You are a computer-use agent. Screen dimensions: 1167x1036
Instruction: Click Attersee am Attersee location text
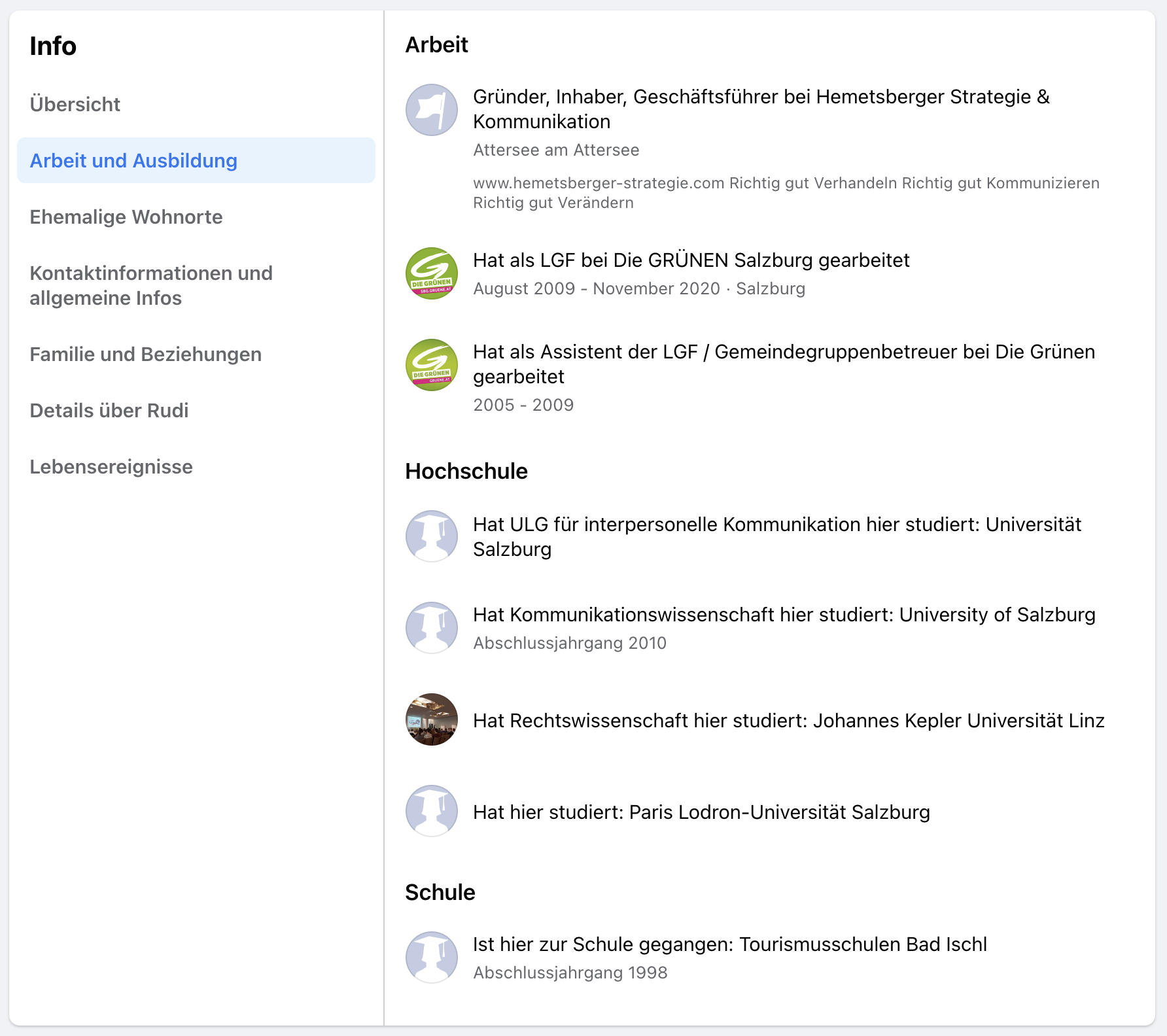pyautogui.click(x=556, y=150)
